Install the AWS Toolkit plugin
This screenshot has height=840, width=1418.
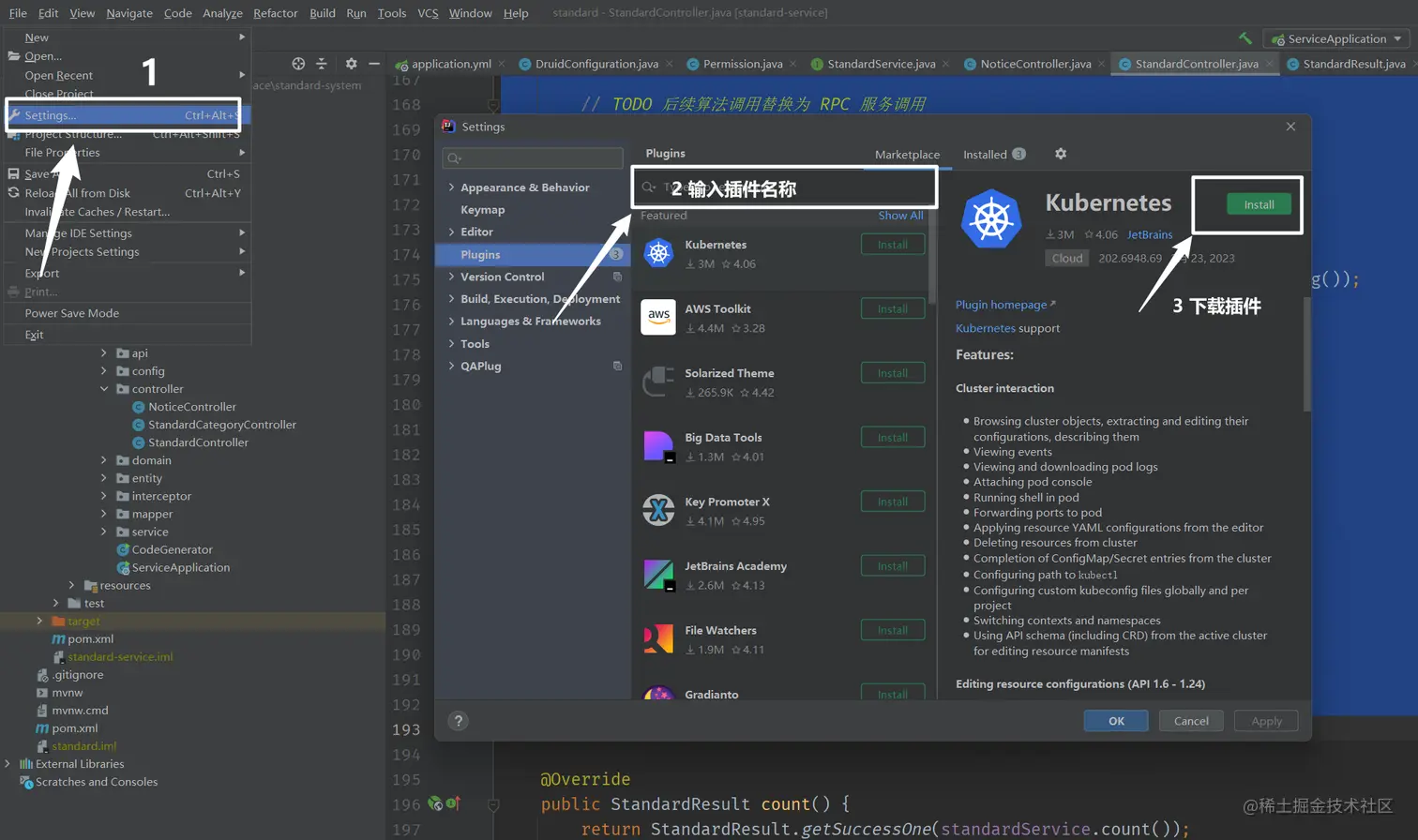[893, 308]
